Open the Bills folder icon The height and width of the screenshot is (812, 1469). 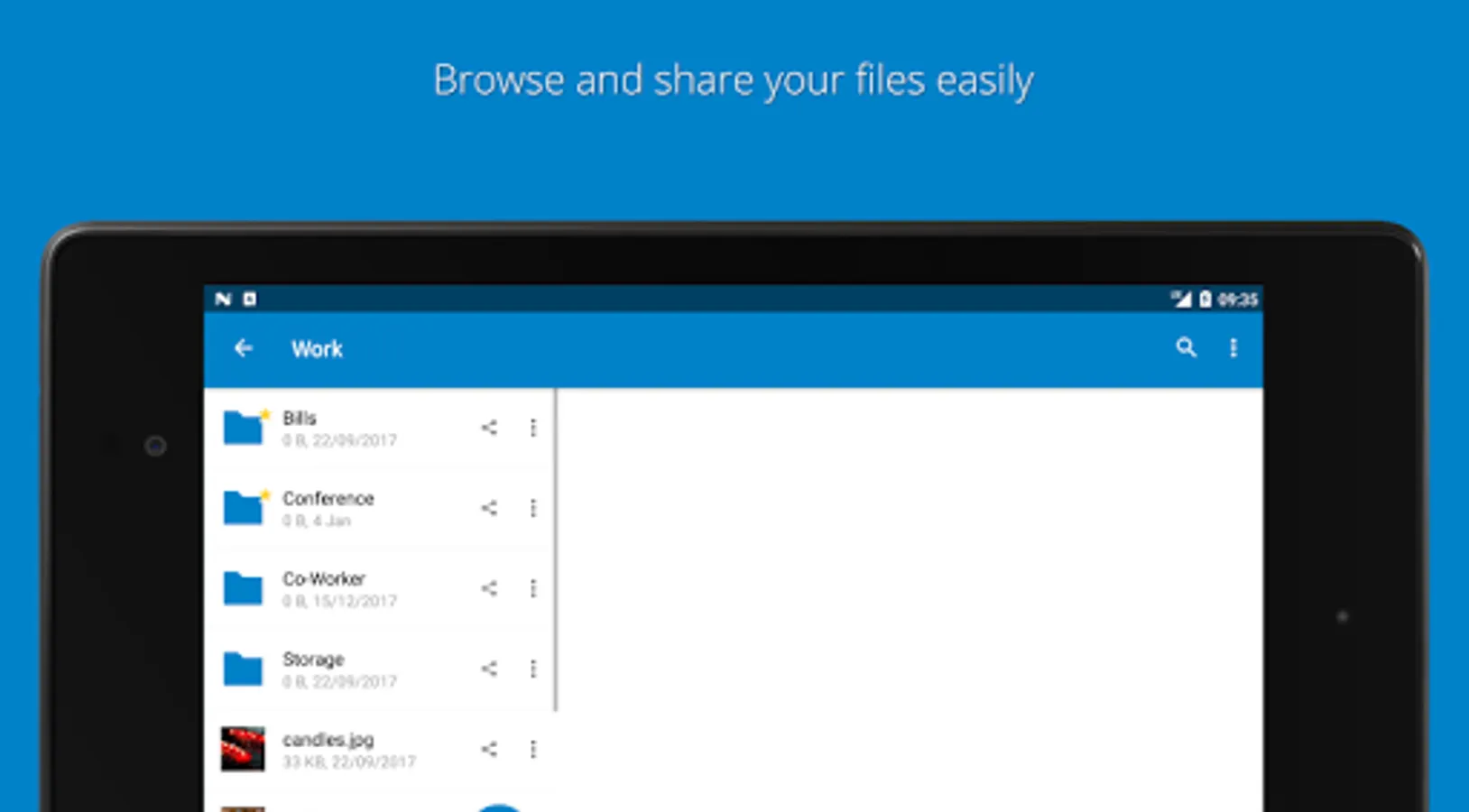coord(243,428)
